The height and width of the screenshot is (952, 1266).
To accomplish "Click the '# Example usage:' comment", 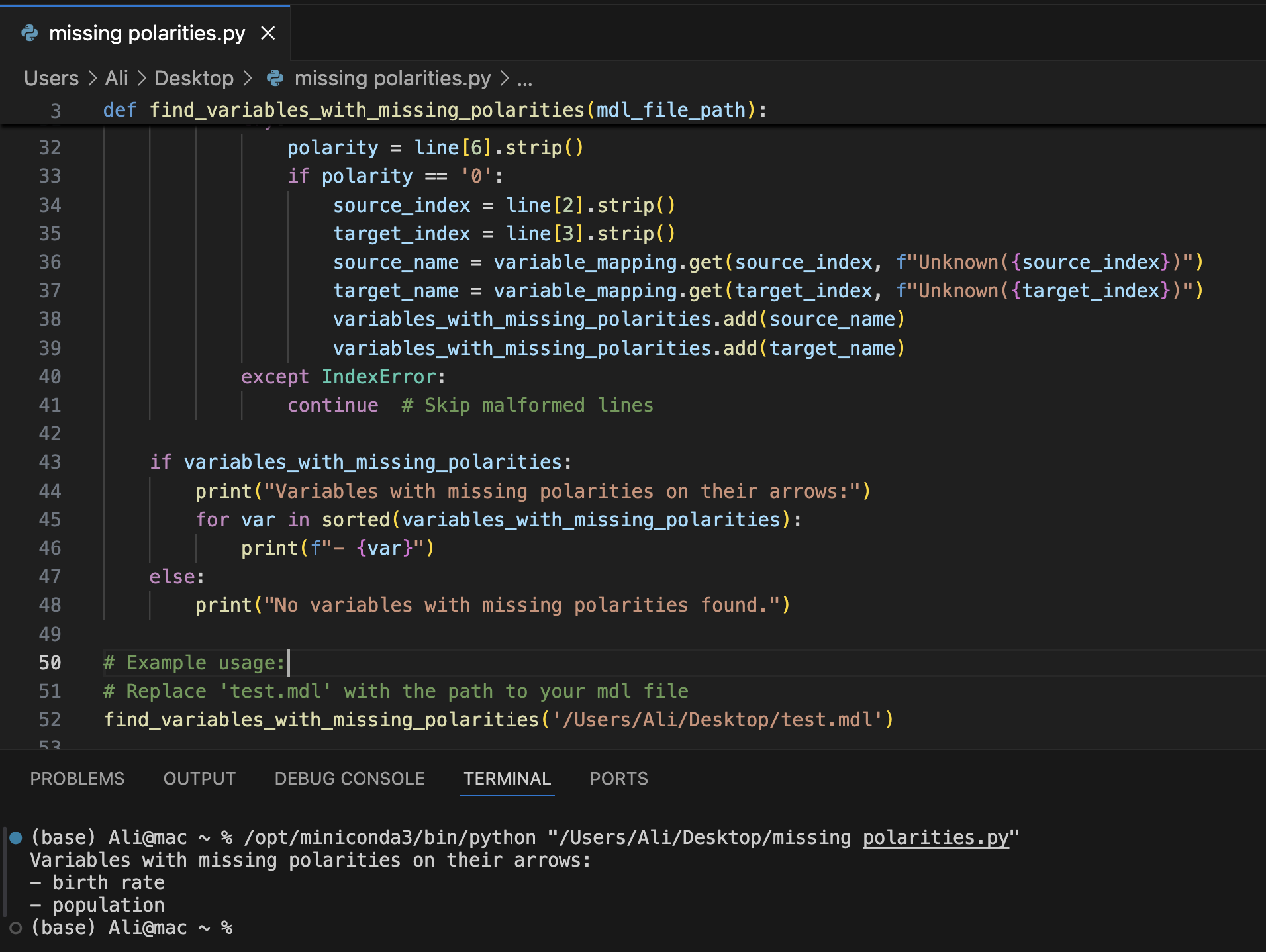I will 194,663.
